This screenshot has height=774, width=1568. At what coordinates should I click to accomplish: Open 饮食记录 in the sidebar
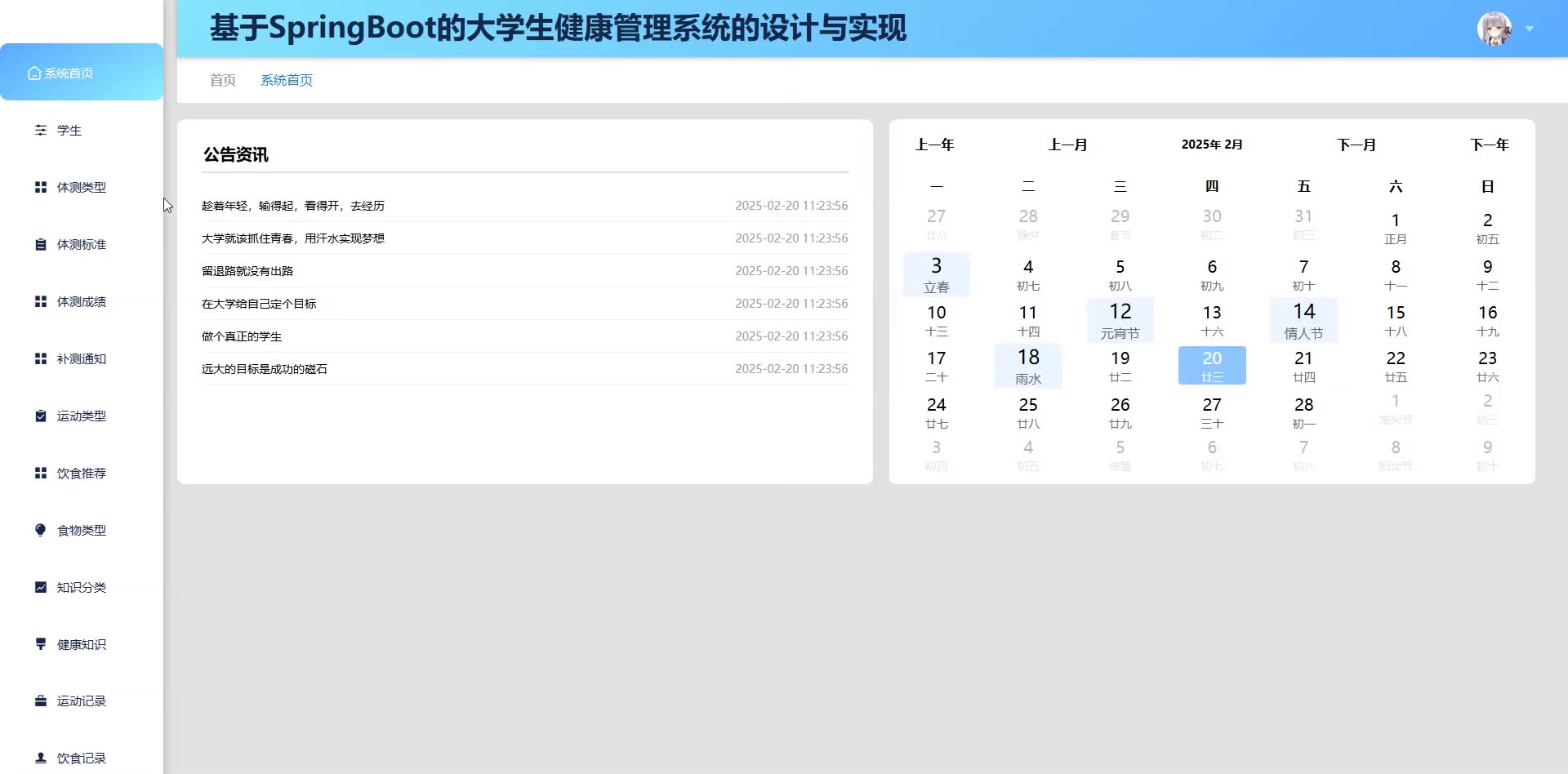[x=82, y=758]
